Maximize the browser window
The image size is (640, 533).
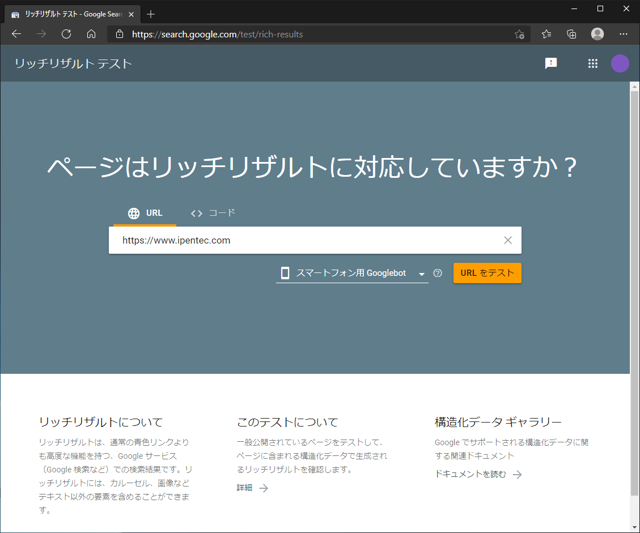click(x=600, y=9)
